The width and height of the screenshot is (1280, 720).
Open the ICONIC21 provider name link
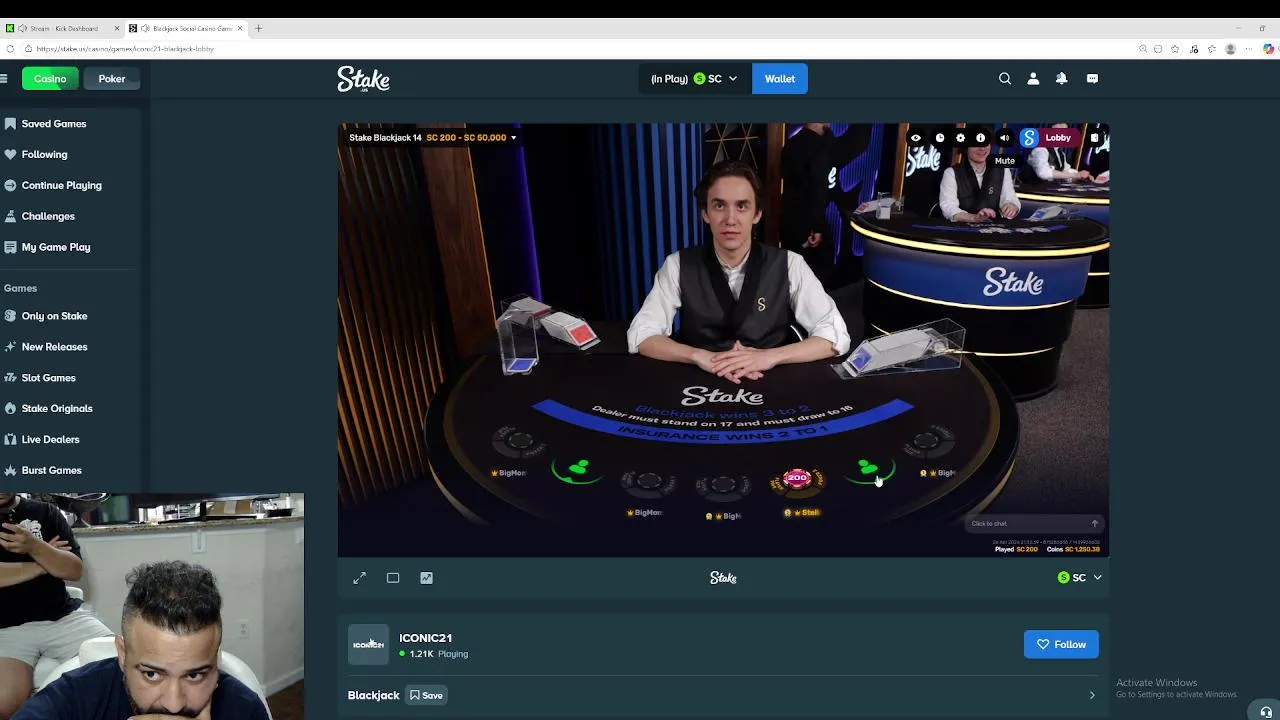point(426,638)
